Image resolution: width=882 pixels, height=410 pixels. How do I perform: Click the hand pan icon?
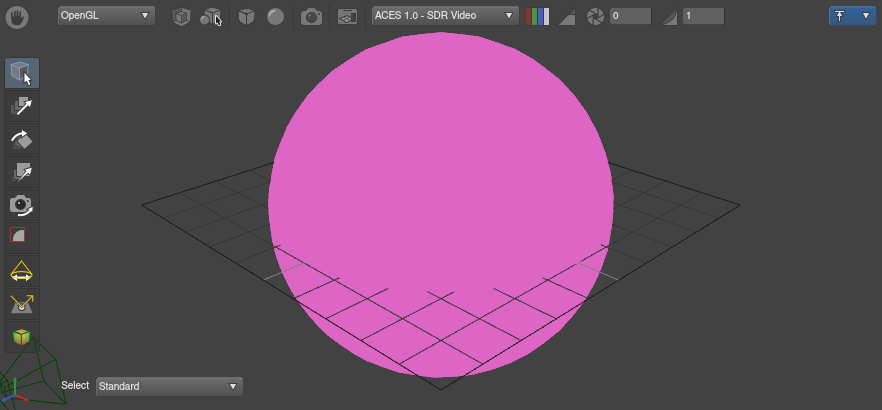(x=18, y=16)
